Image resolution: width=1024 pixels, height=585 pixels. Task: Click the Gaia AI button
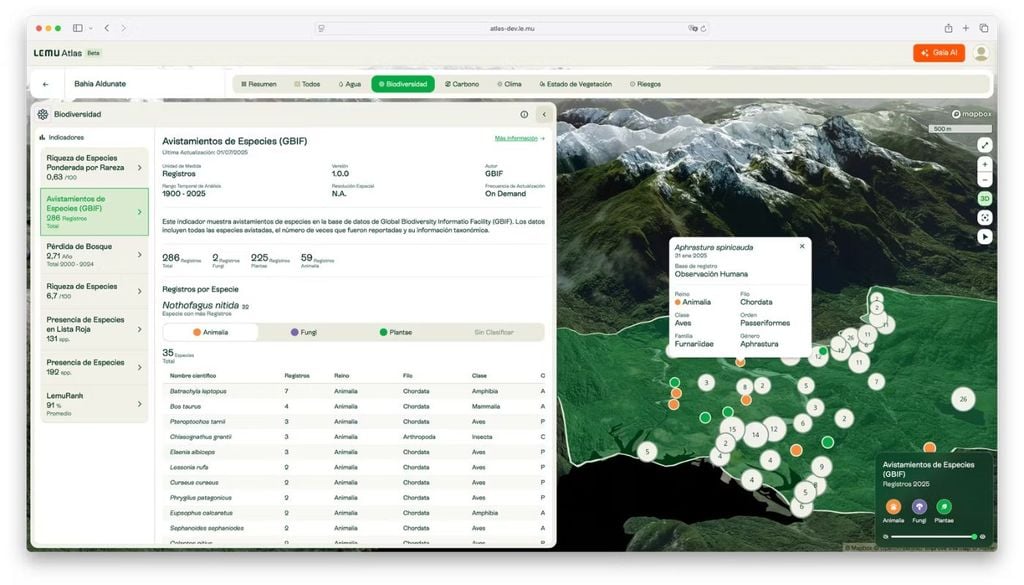coord(938,52)
